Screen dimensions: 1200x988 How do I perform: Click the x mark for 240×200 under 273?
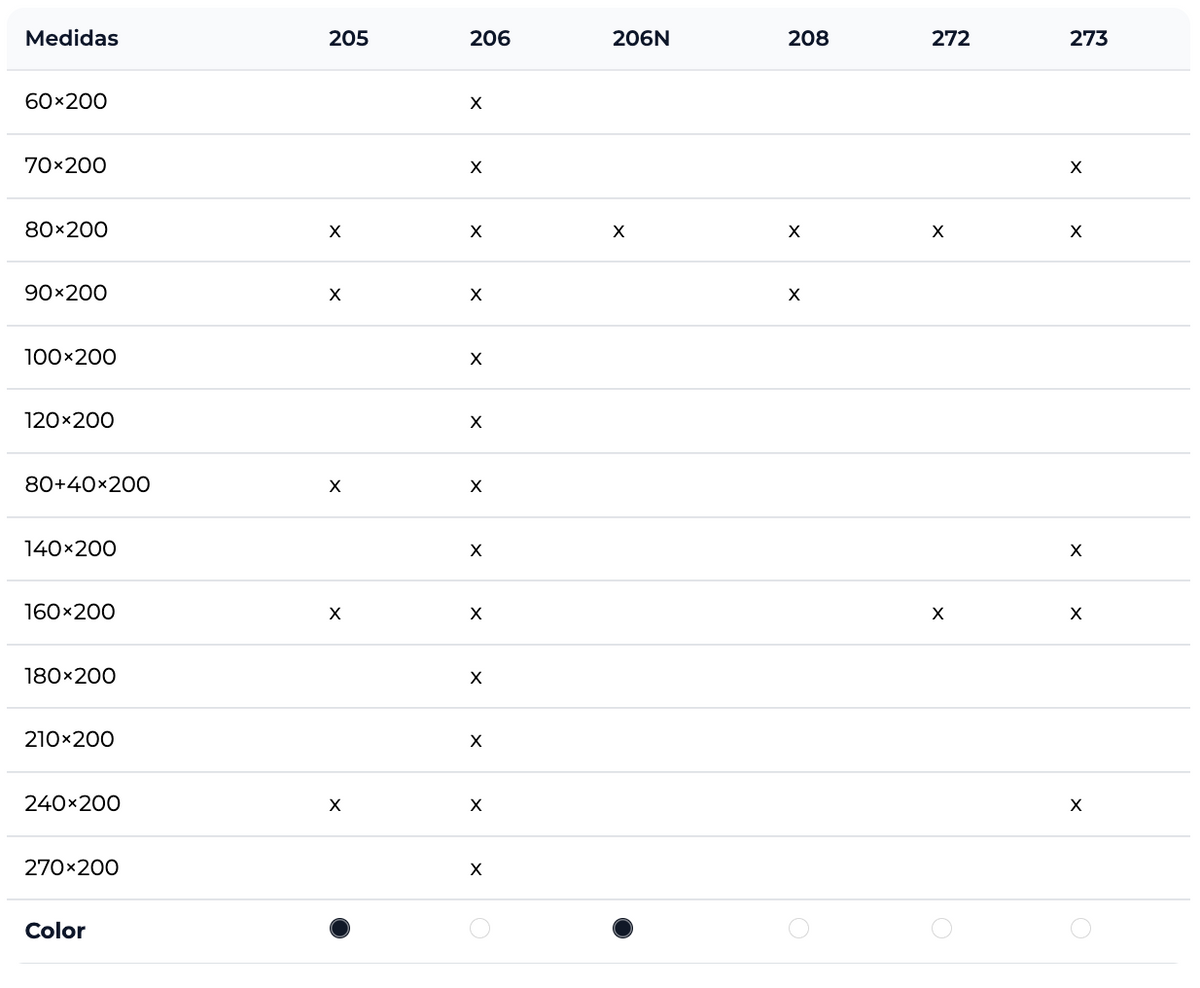point(1076,804)
